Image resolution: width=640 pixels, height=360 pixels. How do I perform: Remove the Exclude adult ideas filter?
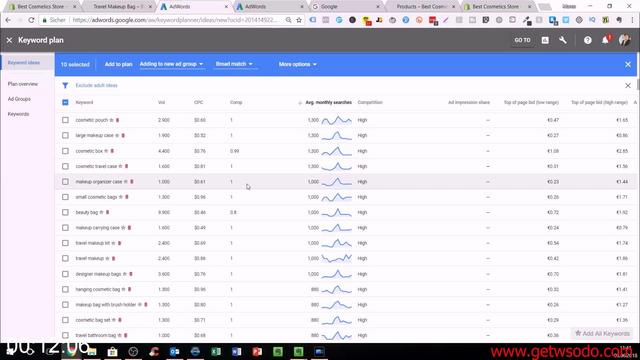pyautogui.click(x=628, y=85)
